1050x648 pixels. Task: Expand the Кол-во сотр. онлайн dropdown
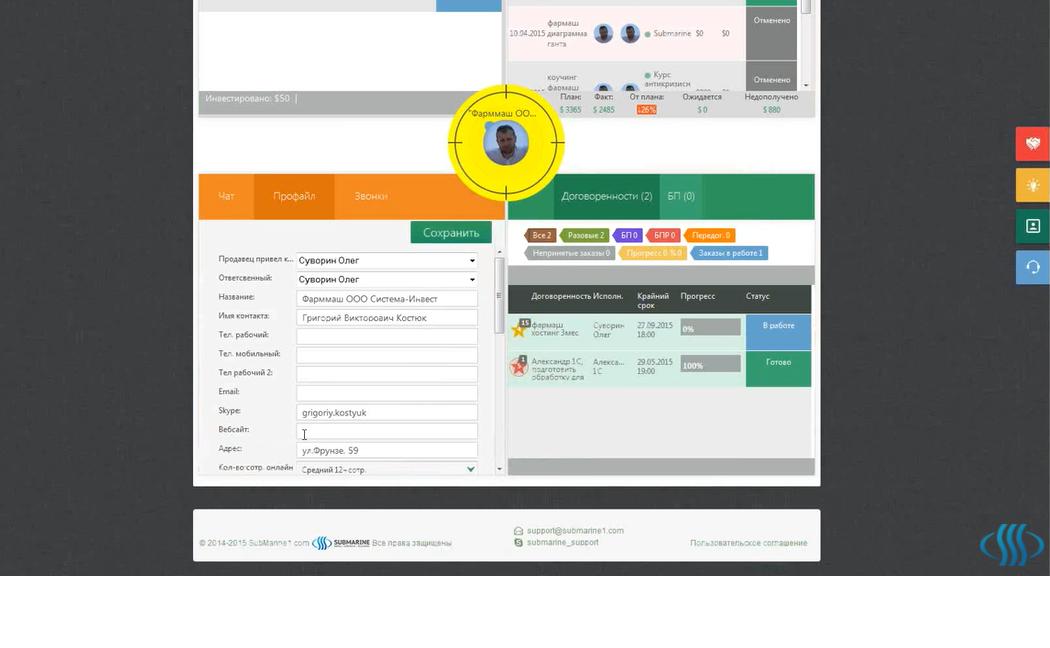387,469
